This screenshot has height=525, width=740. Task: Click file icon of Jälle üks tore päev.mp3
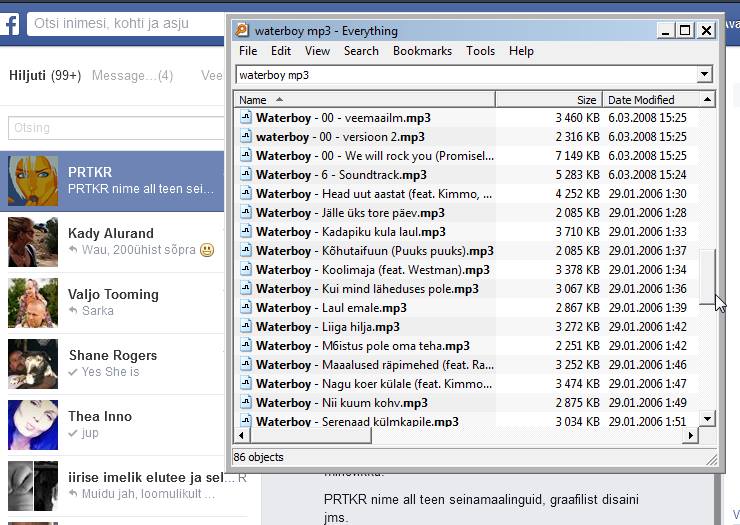click(x=245, y=212)
